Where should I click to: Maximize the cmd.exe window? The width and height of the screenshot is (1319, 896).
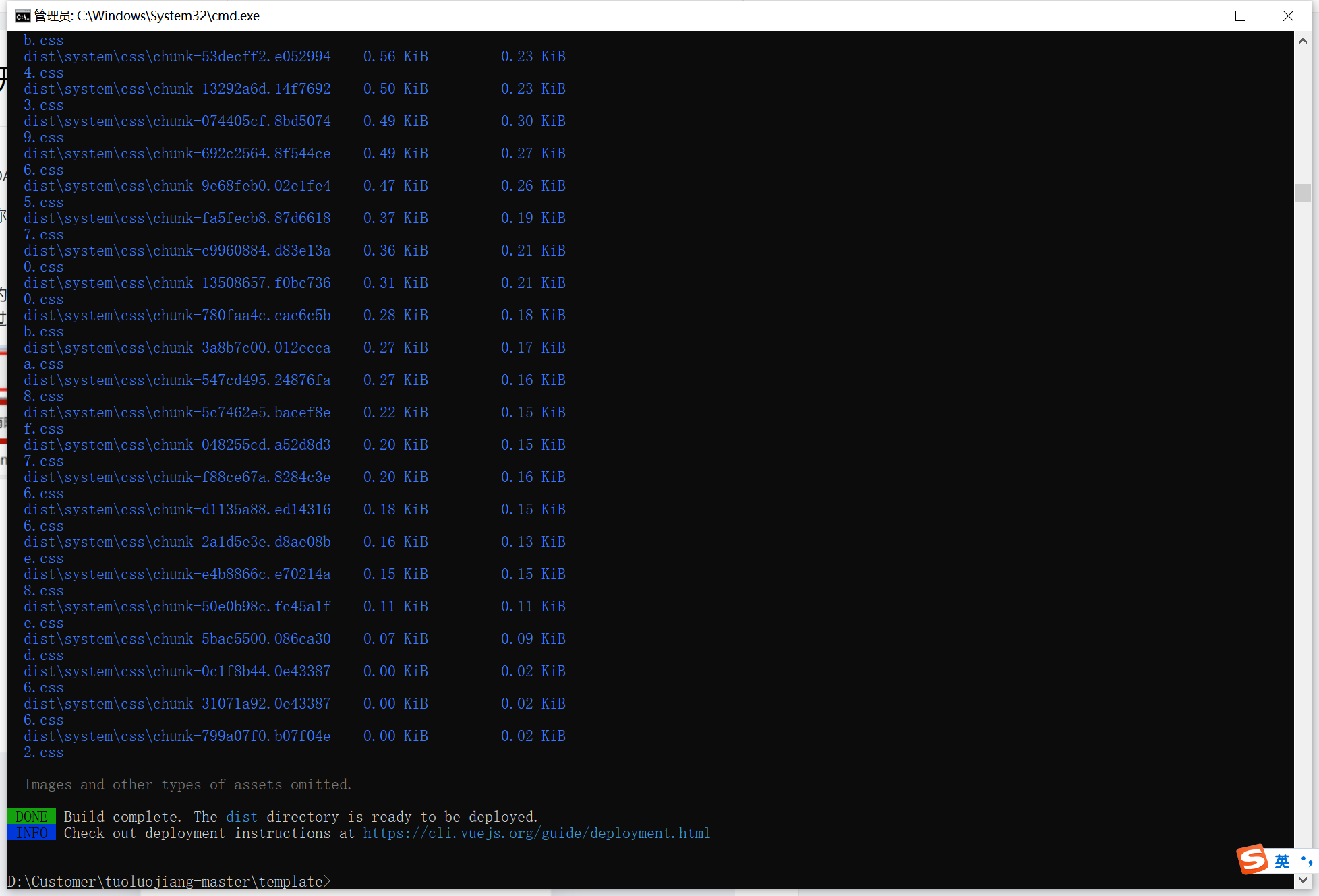[1240, 16]
